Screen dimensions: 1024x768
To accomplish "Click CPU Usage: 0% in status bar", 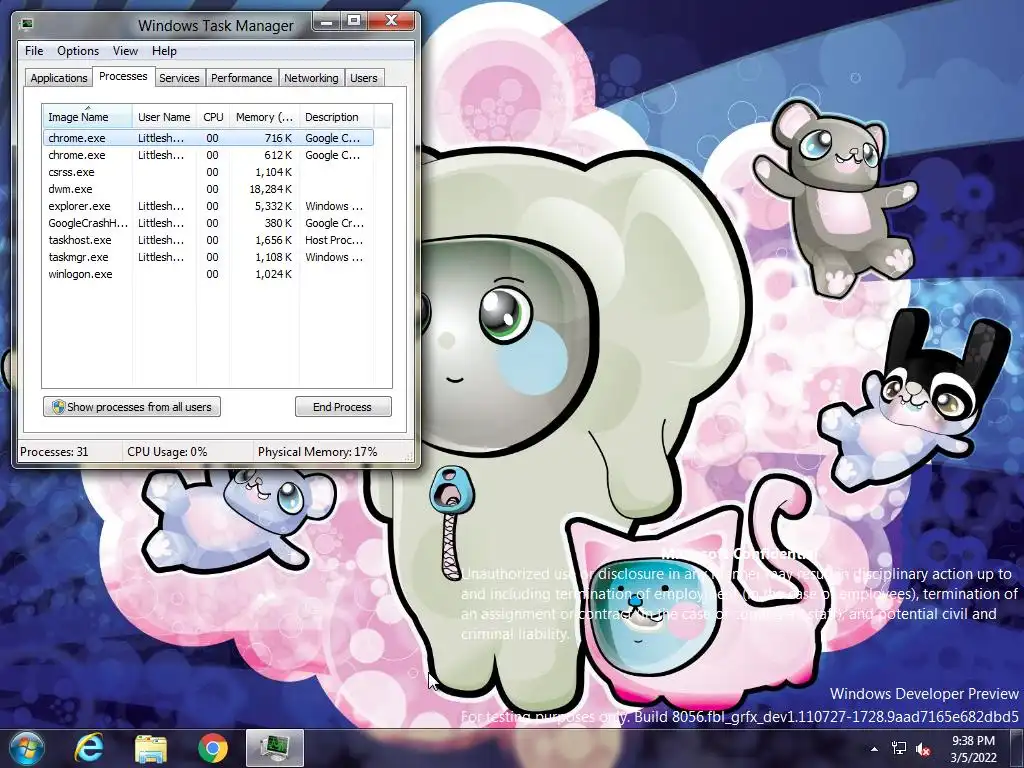I will [167, 452].
